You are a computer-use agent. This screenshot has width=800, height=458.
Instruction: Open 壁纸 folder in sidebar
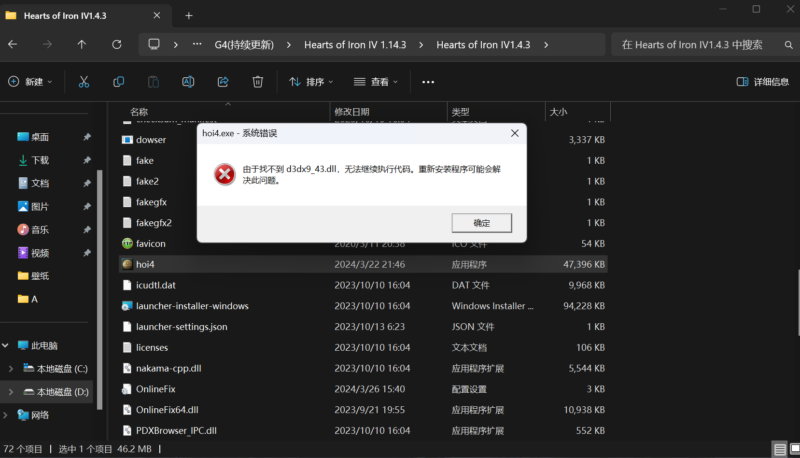click(x=40, y=276)
